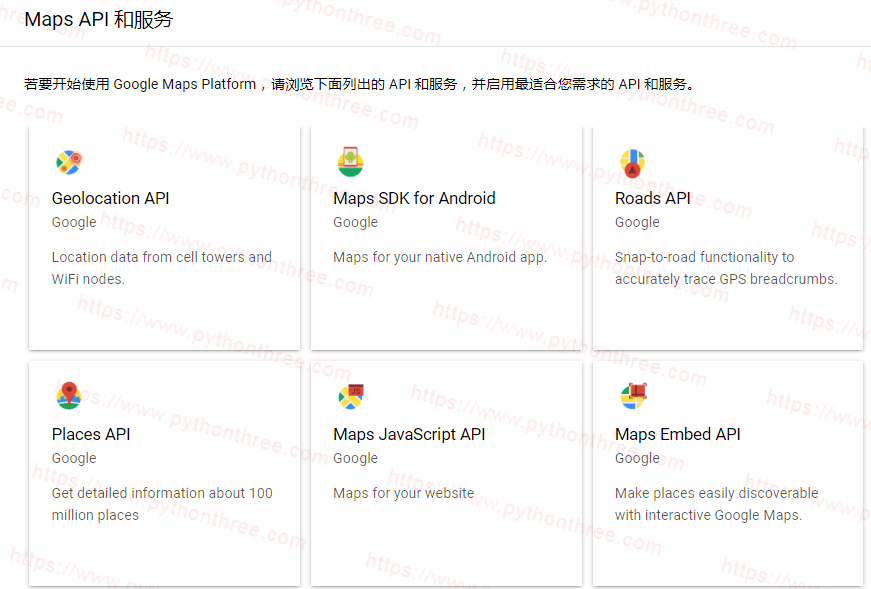The width and height of the screenshot is (871, 589).
Task: Click the Maps Embed API icon
Action: point(634,396)
